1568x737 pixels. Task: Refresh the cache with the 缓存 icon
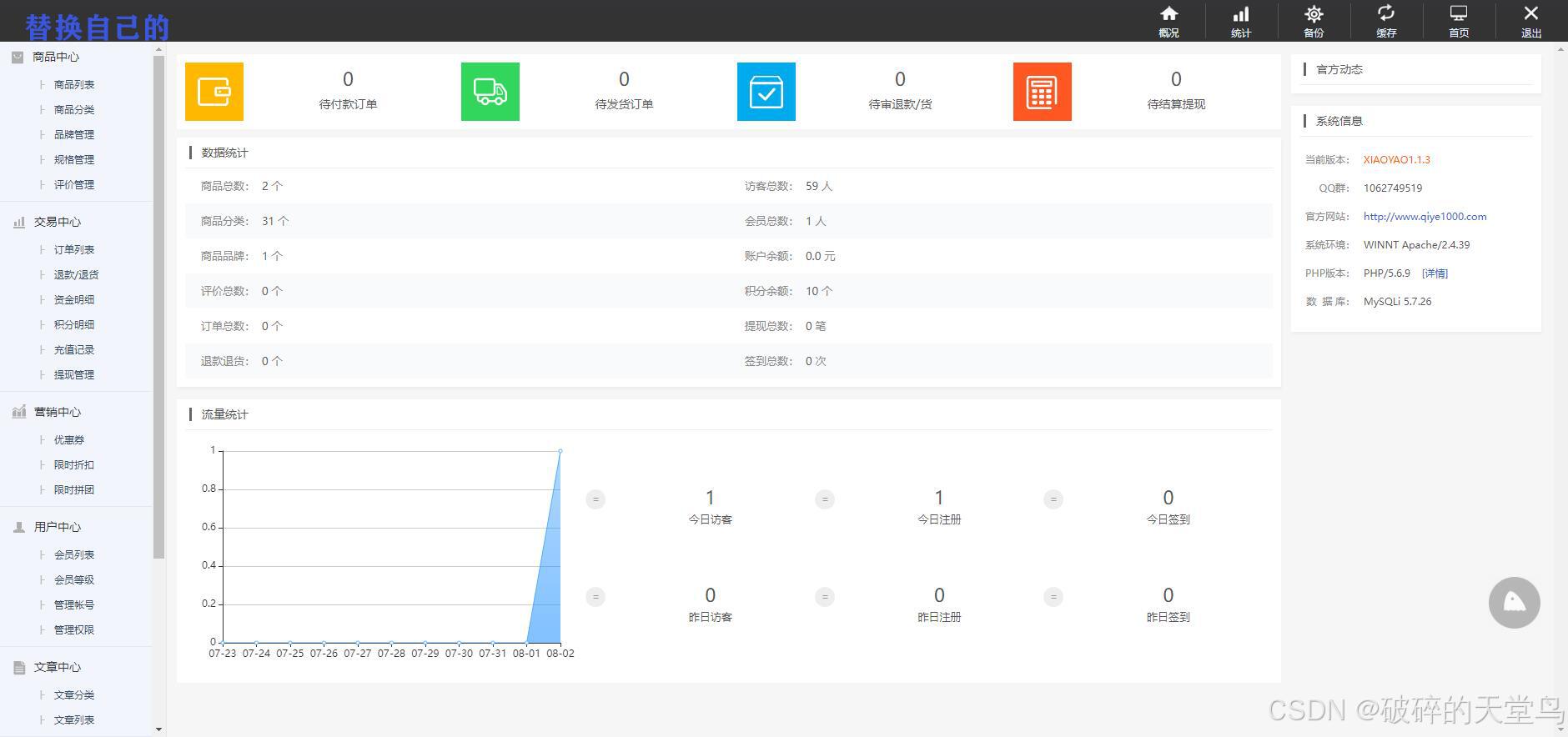[x=1386, y=13]
